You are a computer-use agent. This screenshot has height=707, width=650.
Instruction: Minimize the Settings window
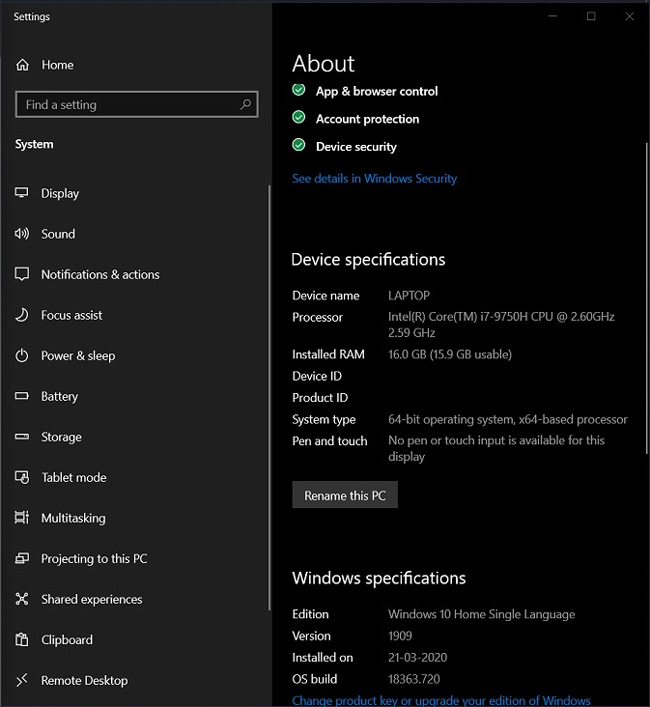552,16
